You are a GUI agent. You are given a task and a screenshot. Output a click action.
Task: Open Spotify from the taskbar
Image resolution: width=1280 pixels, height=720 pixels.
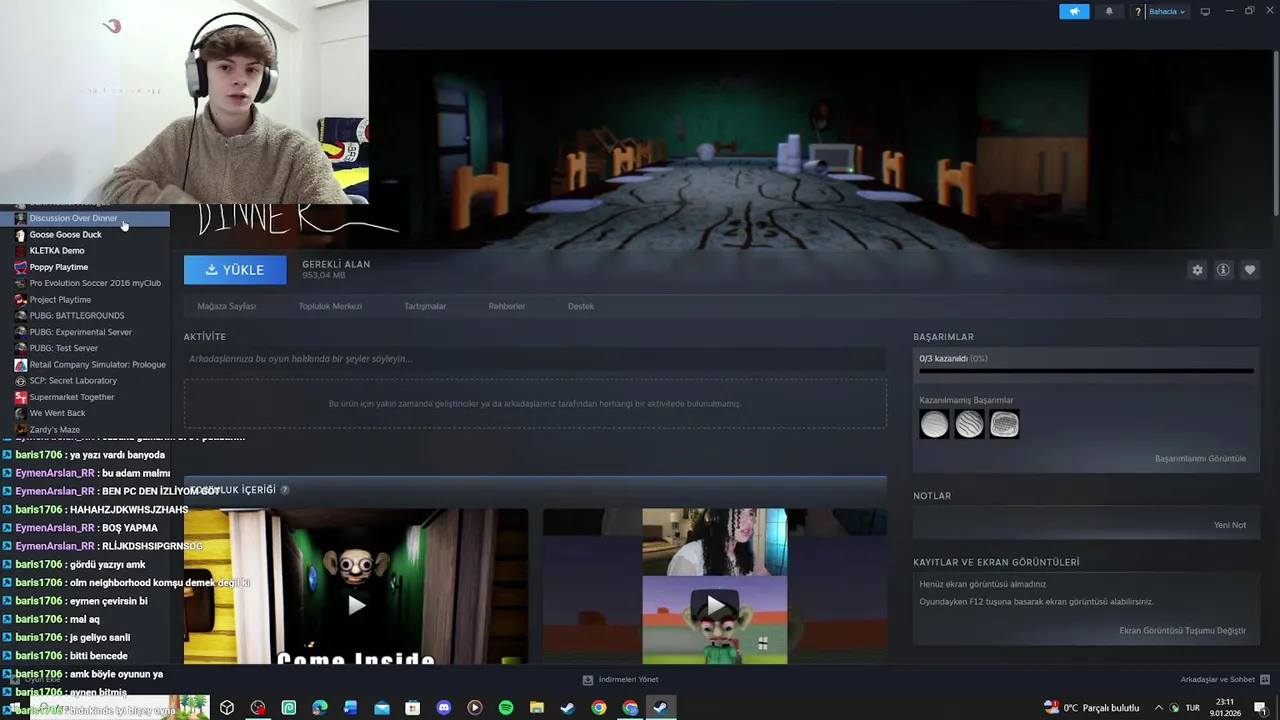click(506, 708)
